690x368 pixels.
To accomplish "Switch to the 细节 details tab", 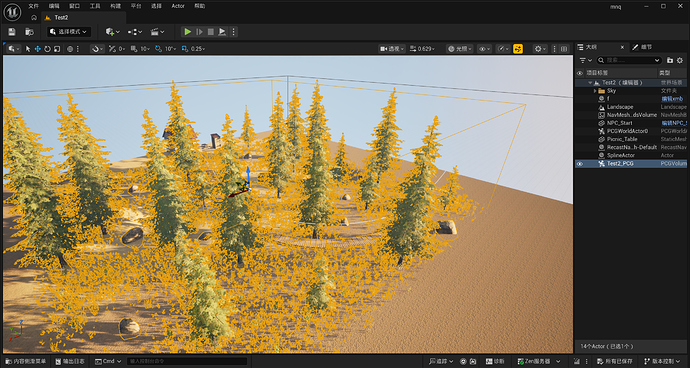I will [642, 47].
